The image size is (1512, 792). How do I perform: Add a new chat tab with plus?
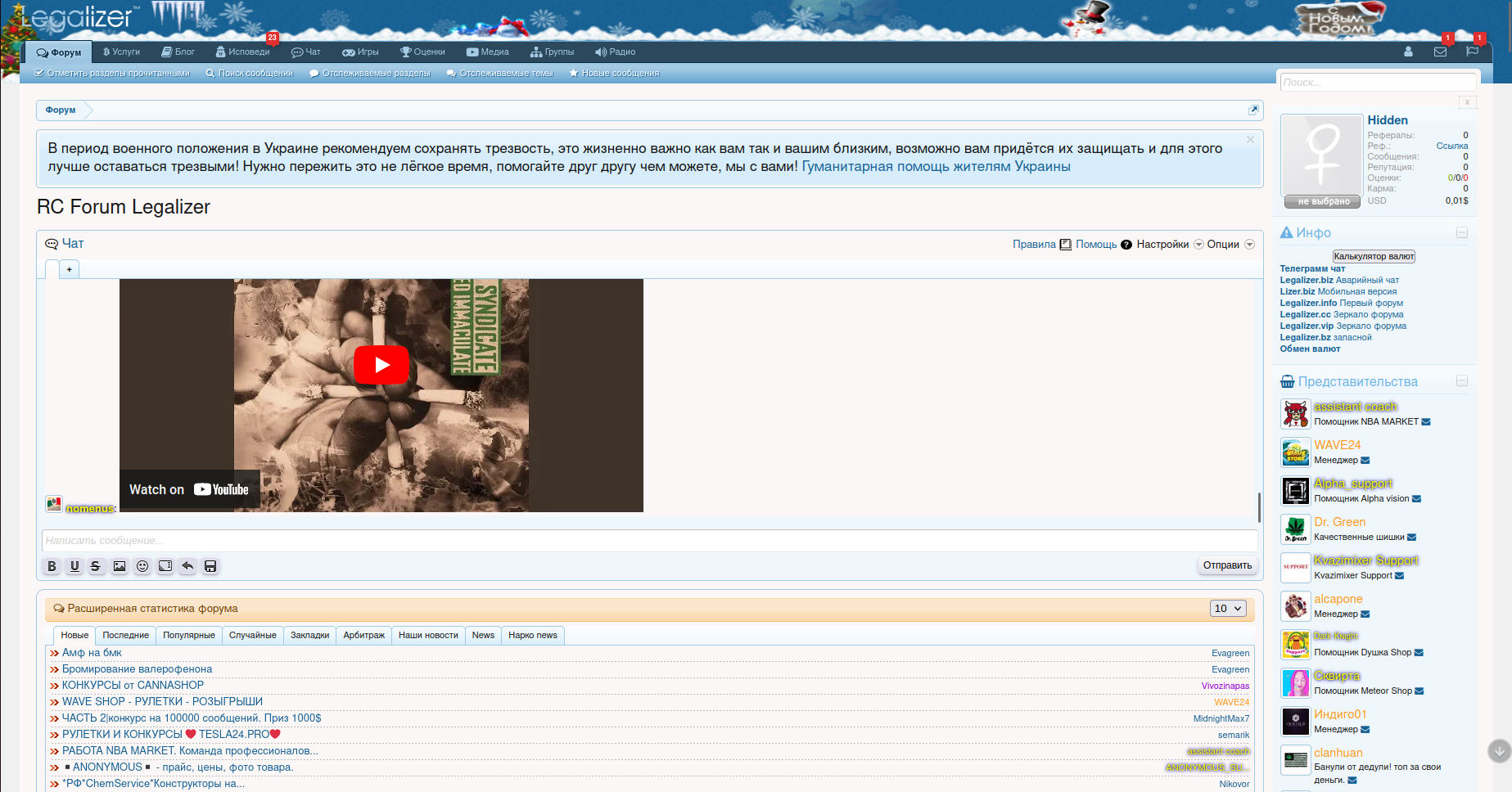tap(70, 269)
